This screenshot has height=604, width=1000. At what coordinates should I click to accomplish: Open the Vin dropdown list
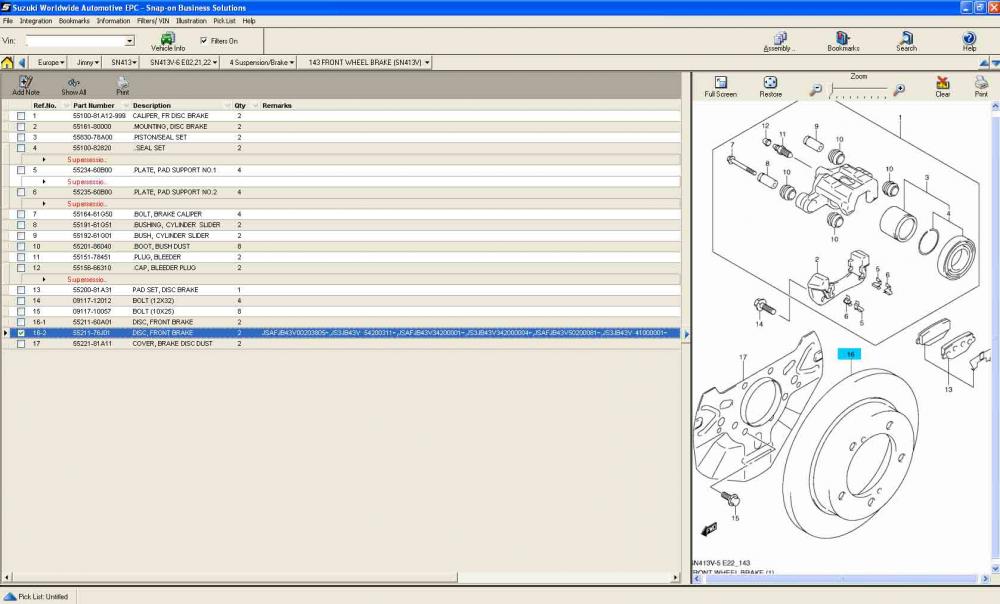[130, 41]
